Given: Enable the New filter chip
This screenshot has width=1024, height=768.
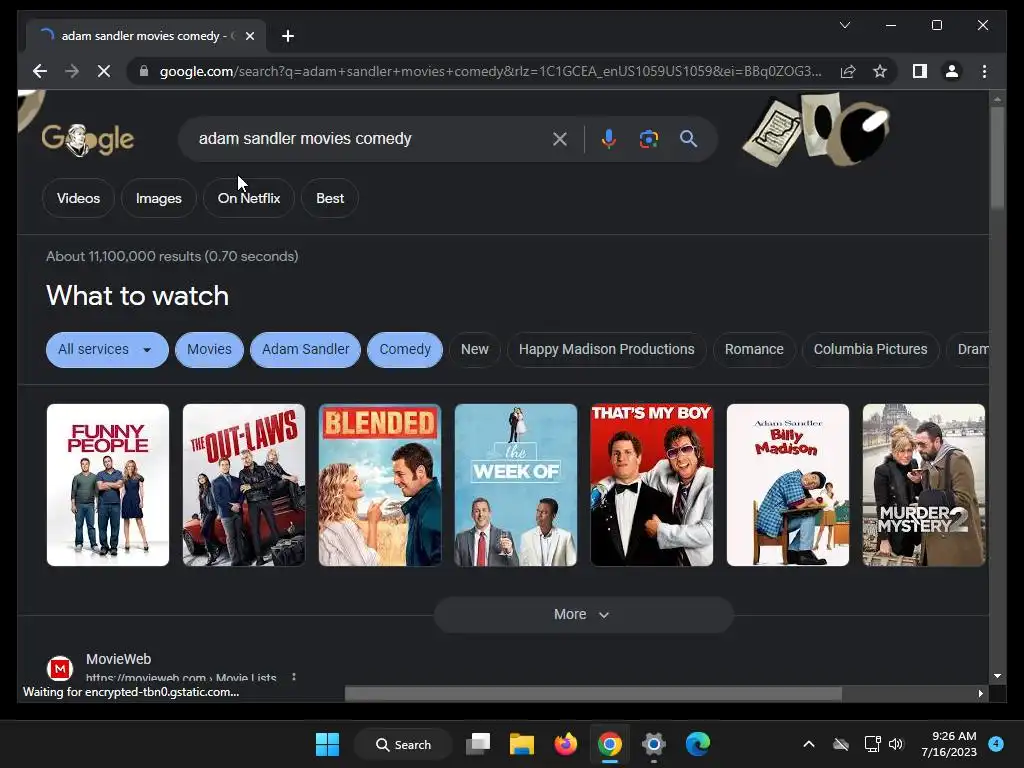Looking at the screenshot, I should pyautogui.click(x=475, y=349).
